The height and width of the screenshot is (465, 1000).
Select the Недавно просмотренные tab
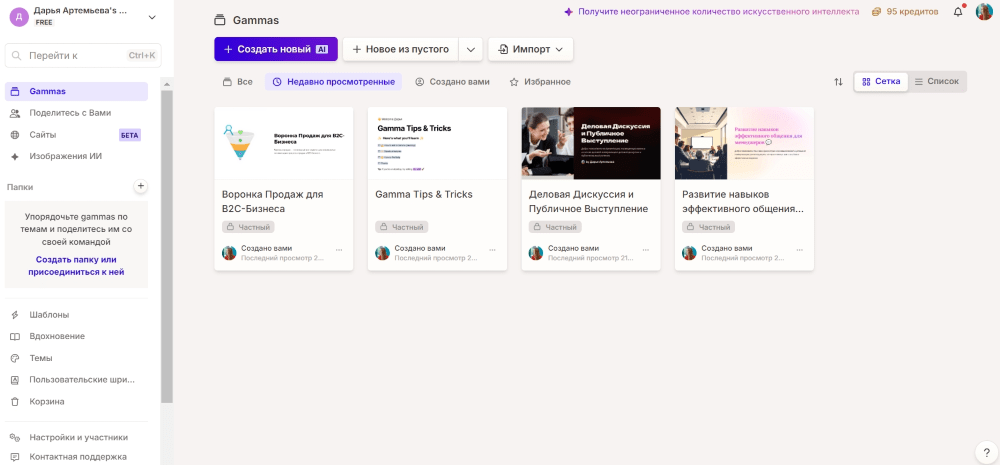click(334, 82)
